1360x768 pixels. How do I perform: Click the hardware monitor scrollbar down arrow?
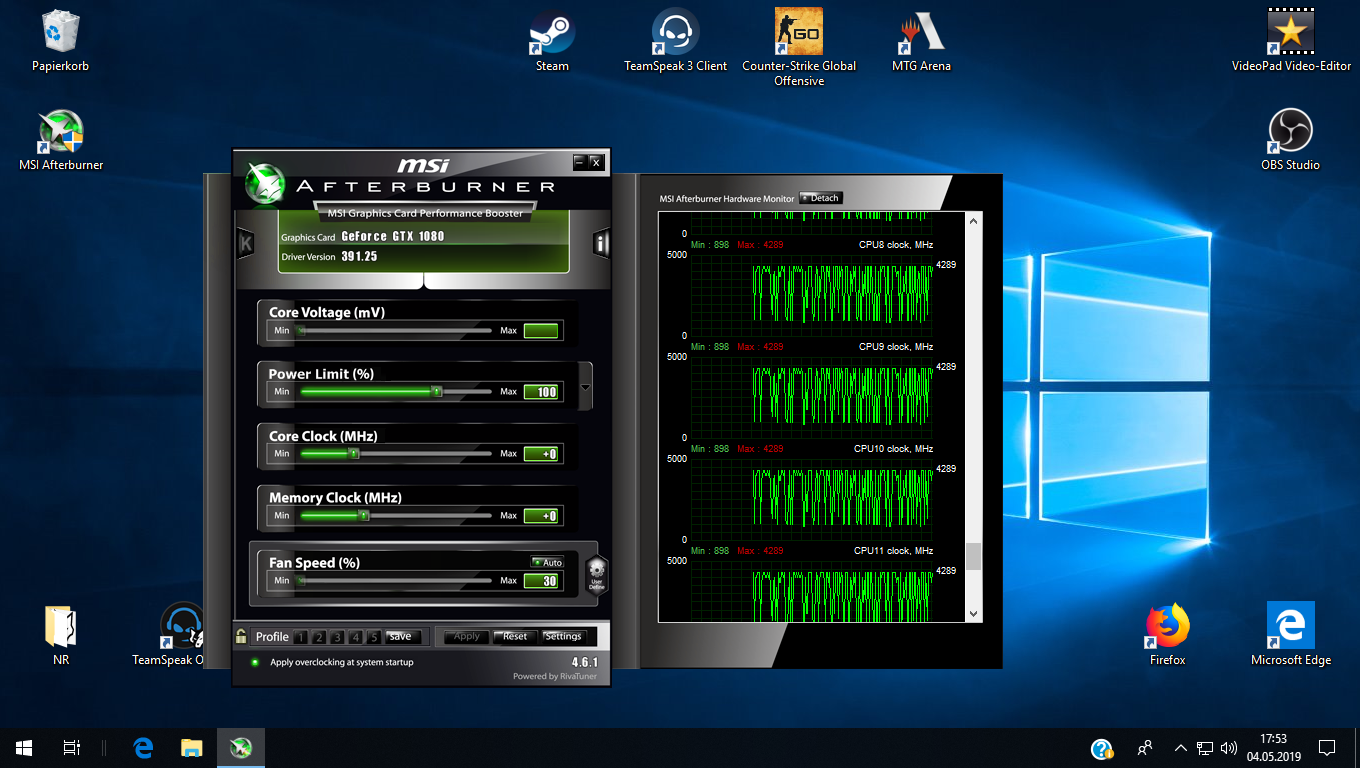(974, 614)
